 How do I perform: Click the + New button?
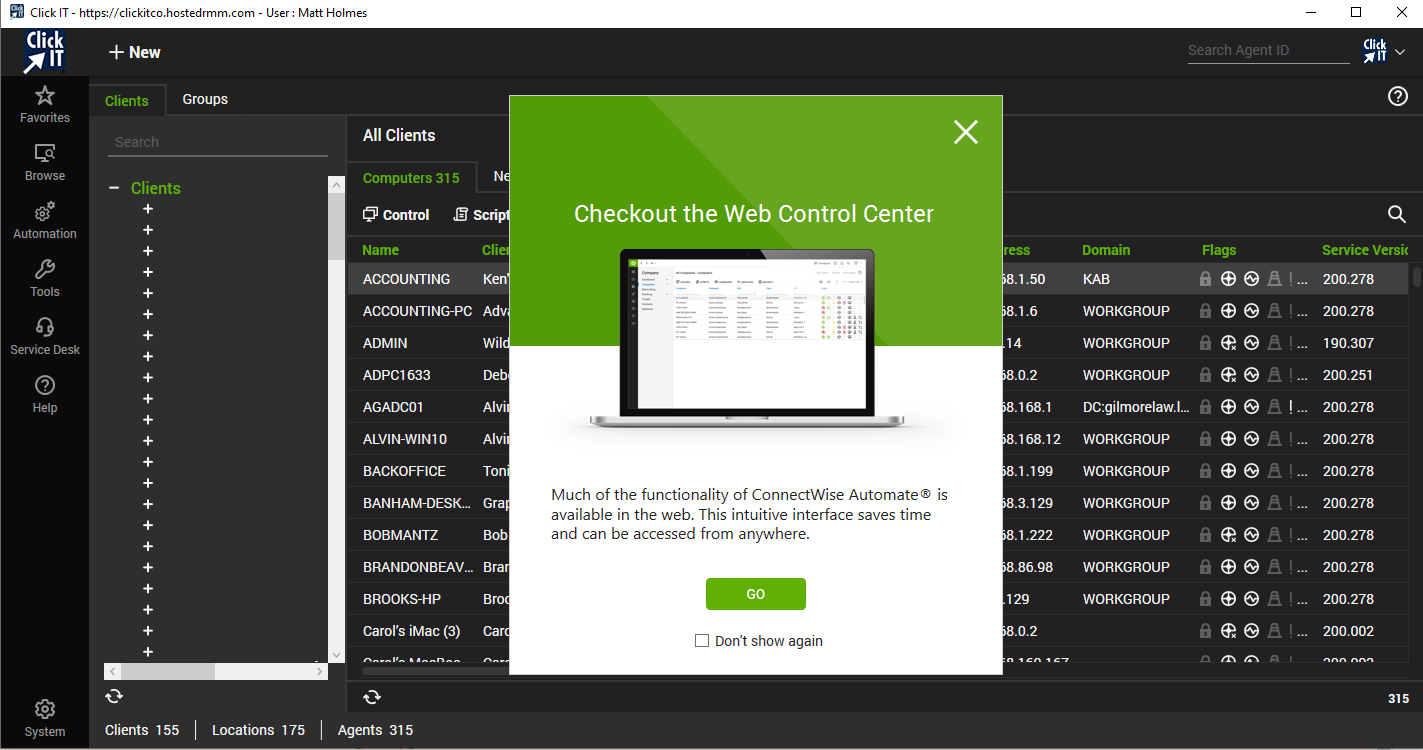(134, 52)
